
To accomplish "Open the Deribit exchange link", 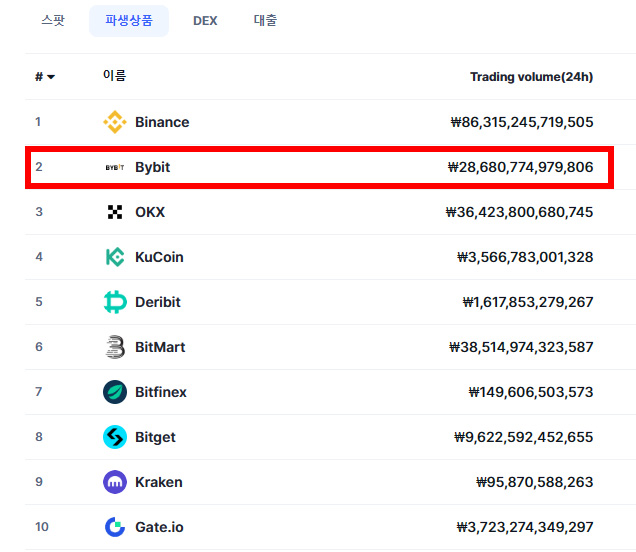I will 158,302.
